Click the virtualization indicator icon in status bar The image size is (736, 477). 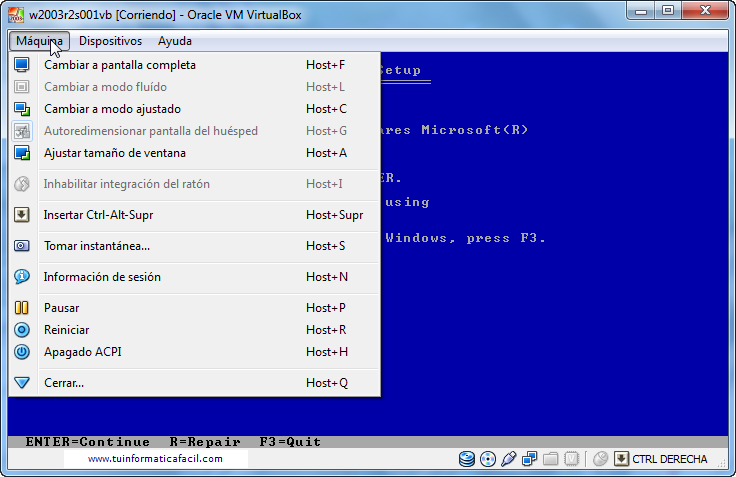[571, 459]
